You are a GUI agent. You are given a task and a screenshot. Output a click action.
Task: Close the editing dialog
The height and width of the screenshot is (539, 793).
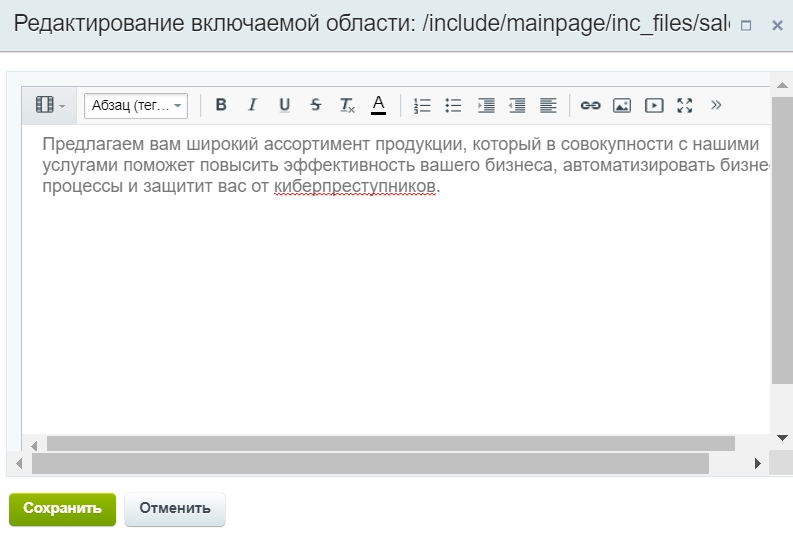point(777,25)
